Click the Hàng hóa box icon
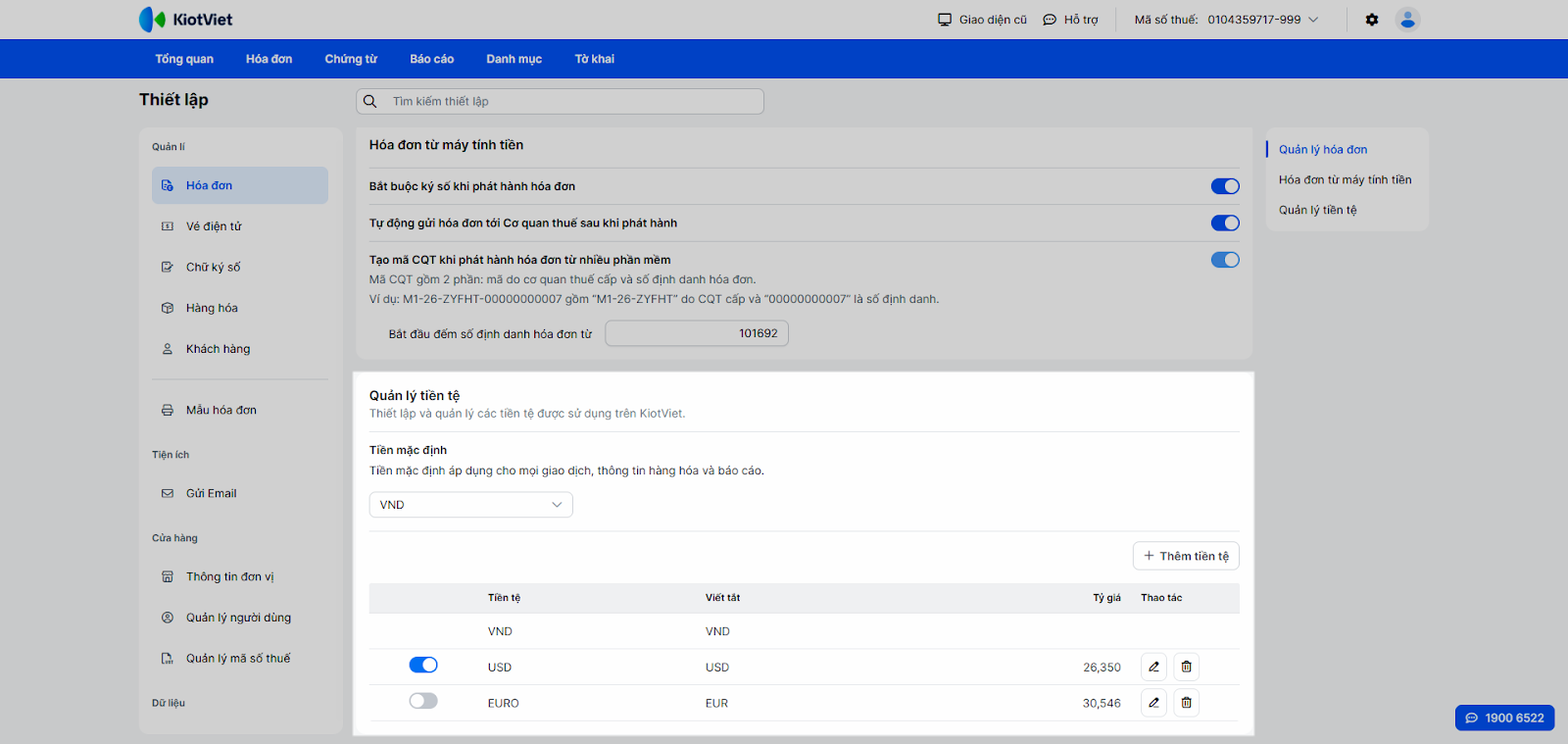 (168, 308)
